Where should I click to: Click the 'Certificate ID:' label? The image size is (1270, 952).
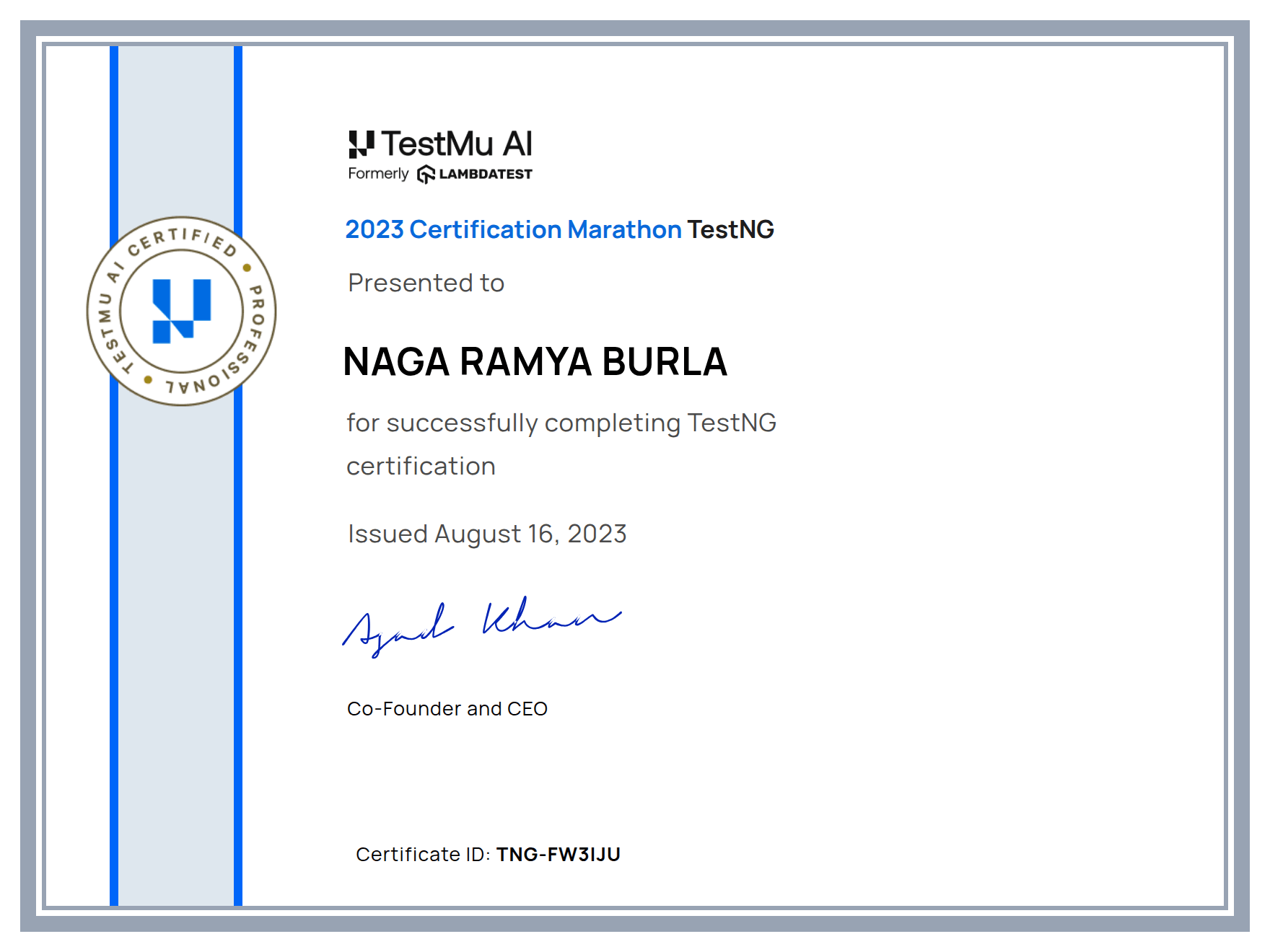(423, 855)
